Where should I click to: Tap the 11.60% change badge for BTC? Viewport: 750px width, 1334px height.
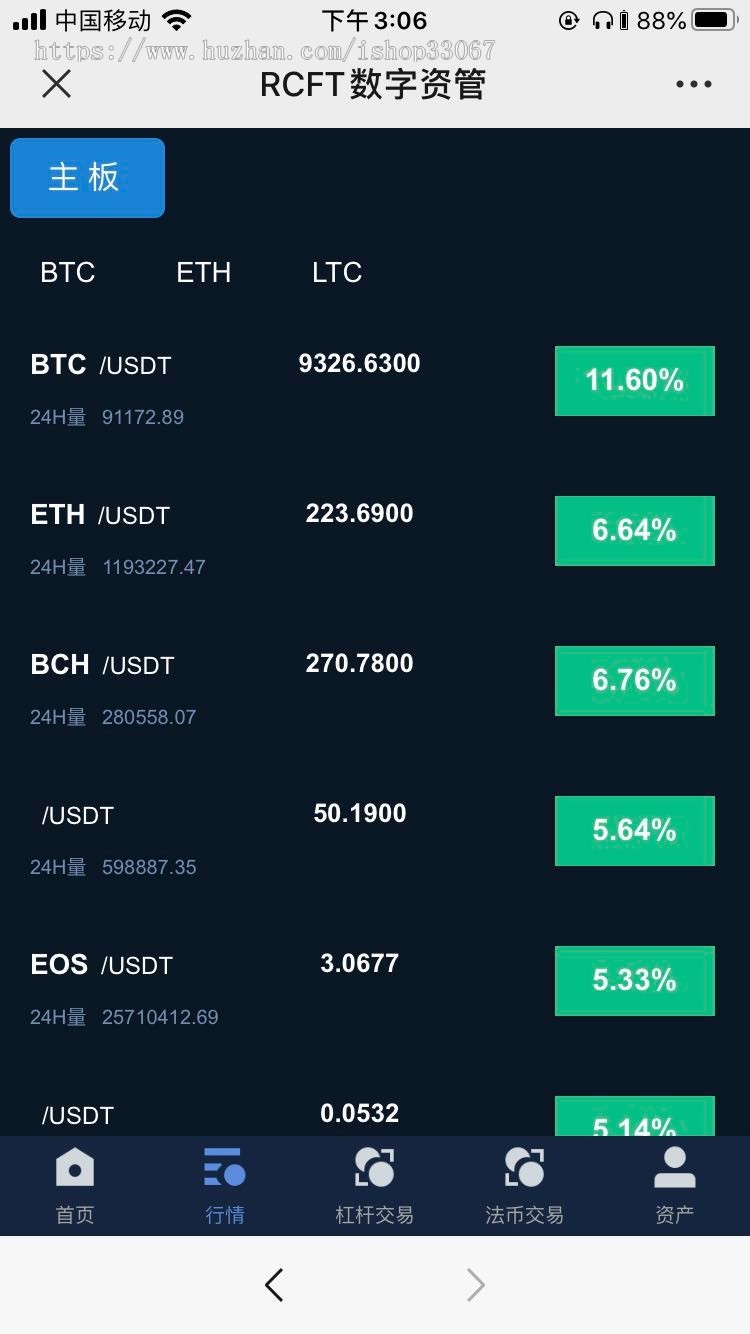tap(634, 380)
